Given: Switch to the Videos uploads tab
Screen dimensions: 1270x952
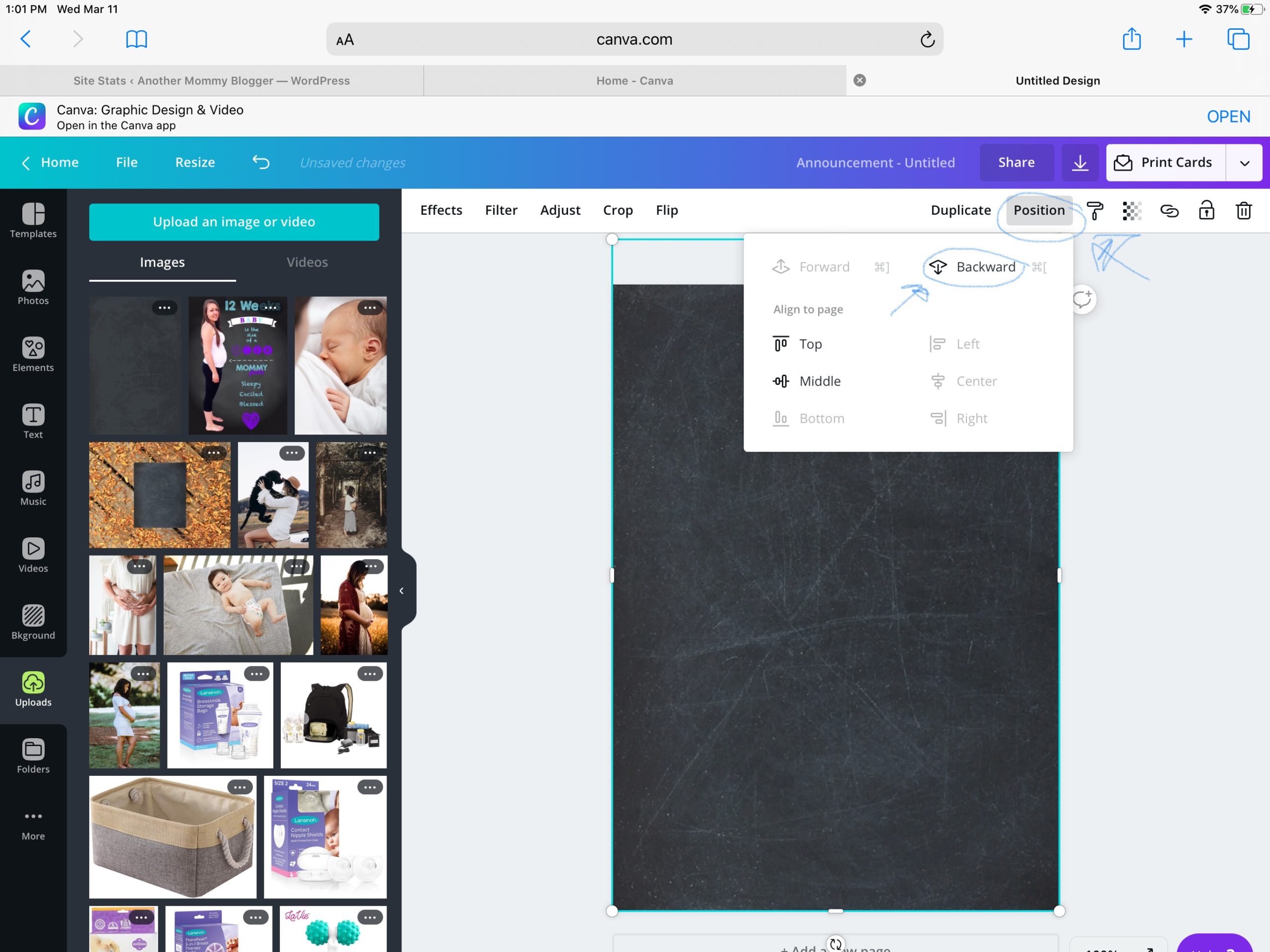Looking at the screenshot, I should [x=307, y=262].
